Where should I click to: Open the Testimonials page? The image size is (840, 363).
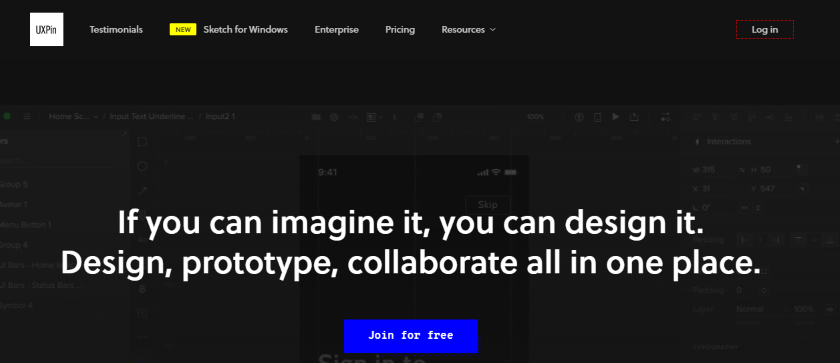pos(116,29)
